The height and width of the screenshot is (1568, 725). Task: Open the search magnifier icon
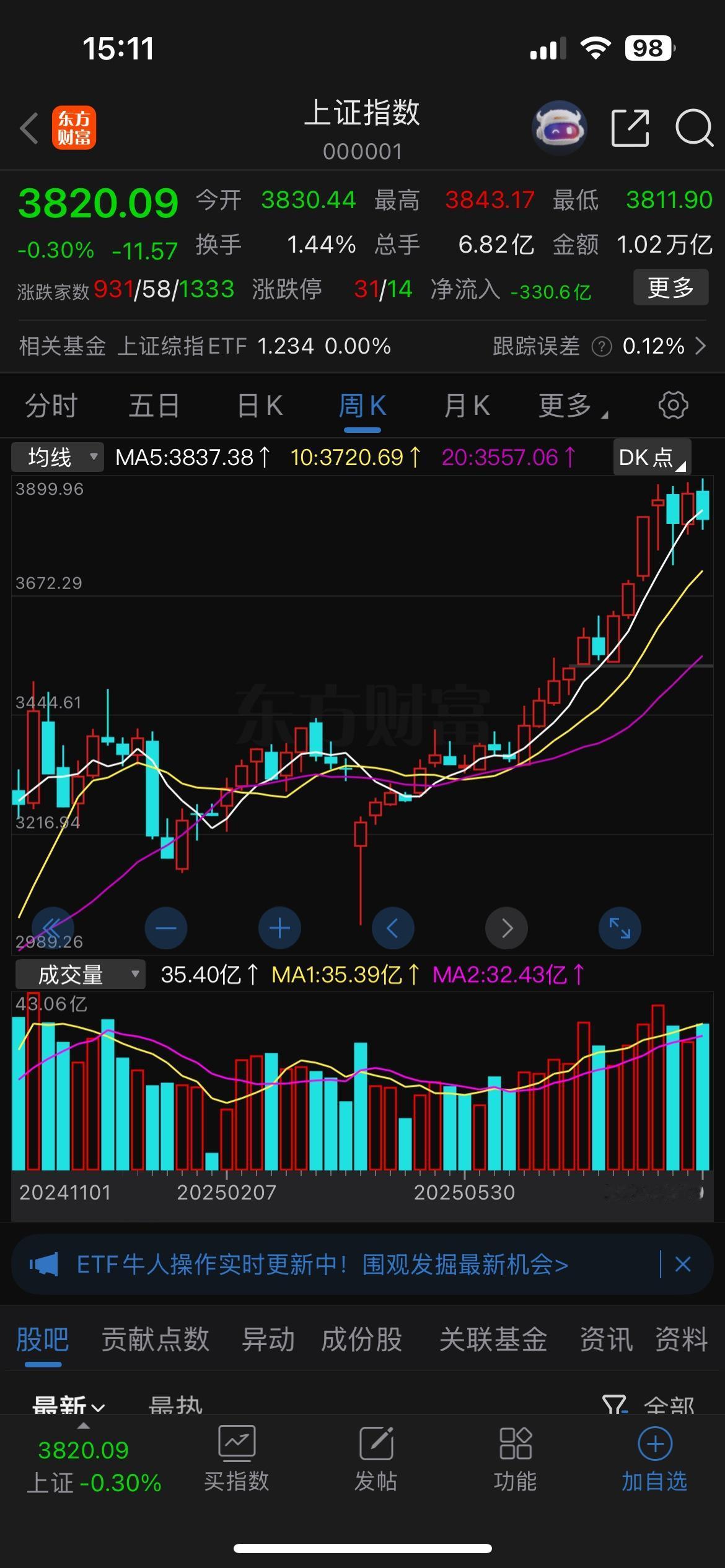(x=694, y=128)
